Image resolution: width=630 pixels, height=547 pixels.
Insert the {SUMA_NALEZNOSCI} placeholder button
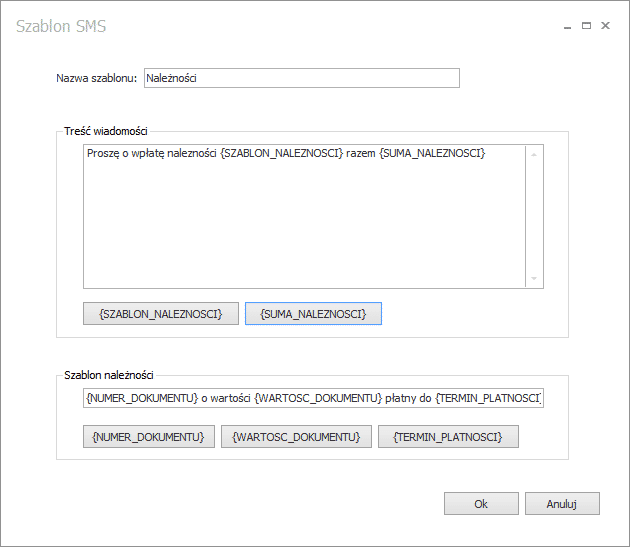[313, 313]
